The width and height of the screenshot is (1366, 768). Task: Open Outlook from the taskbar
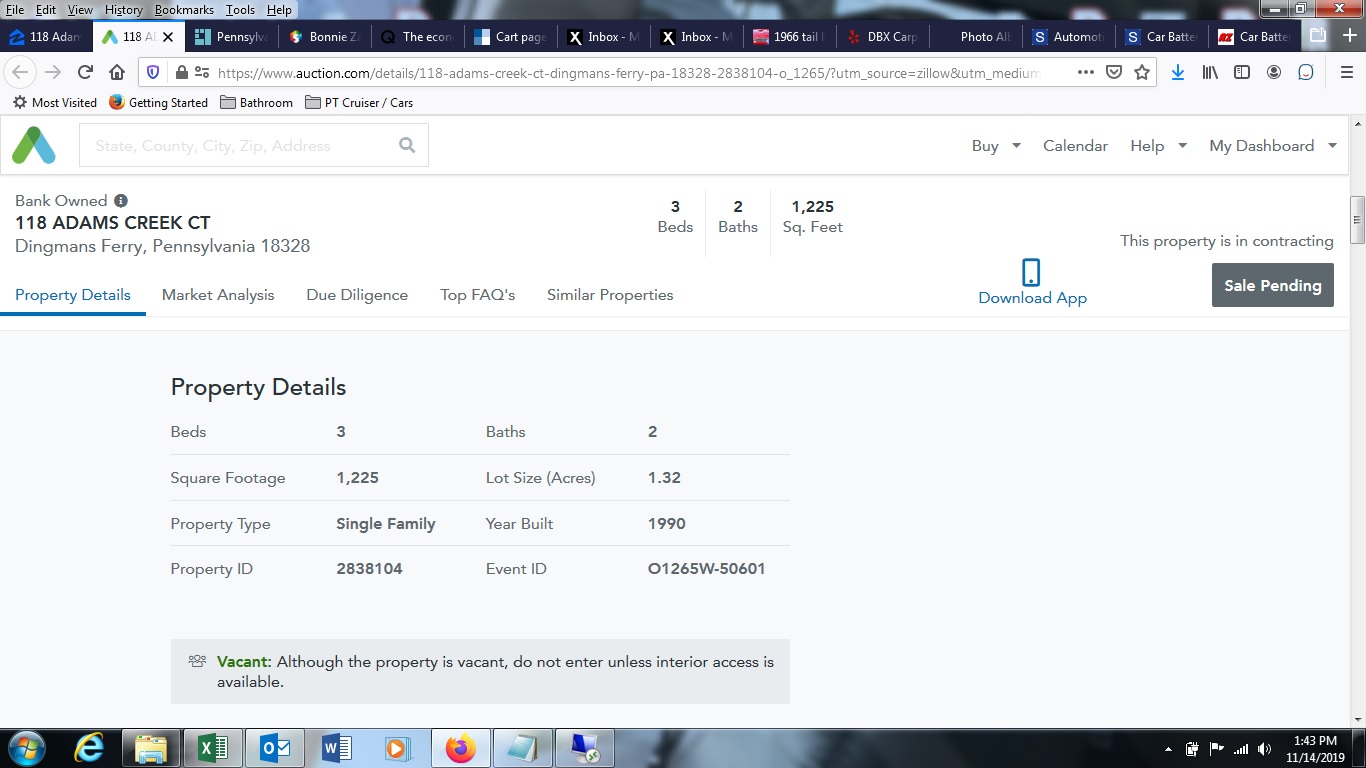click(273, 747)
